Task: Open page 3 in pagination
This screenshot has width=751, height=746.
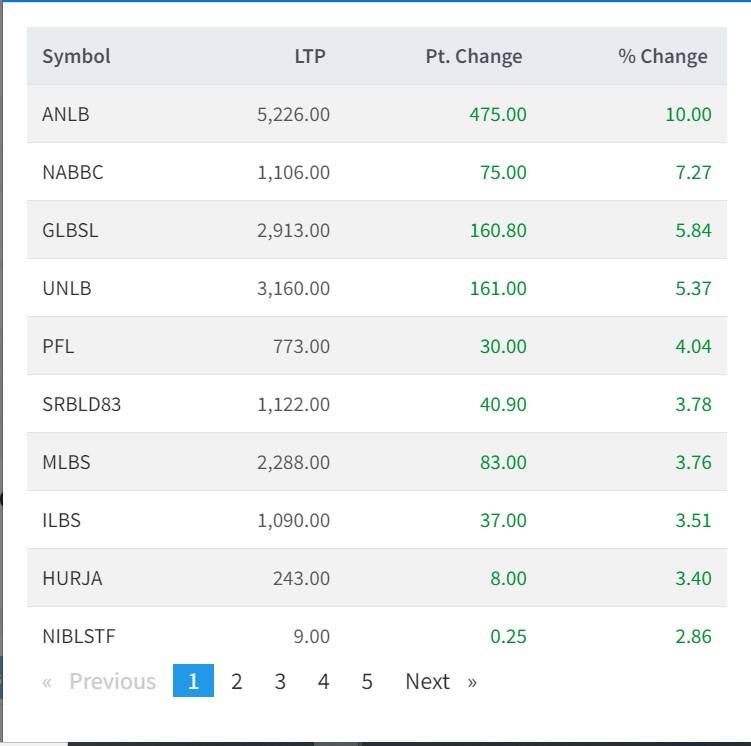Action: [280, 681]
